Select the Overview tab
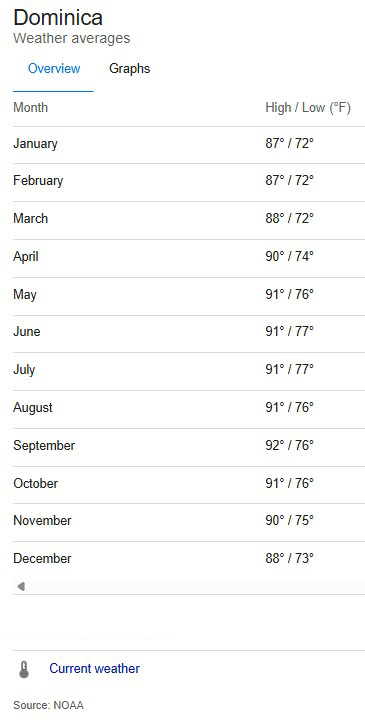The image size is (365, 721). coord(54,69)
